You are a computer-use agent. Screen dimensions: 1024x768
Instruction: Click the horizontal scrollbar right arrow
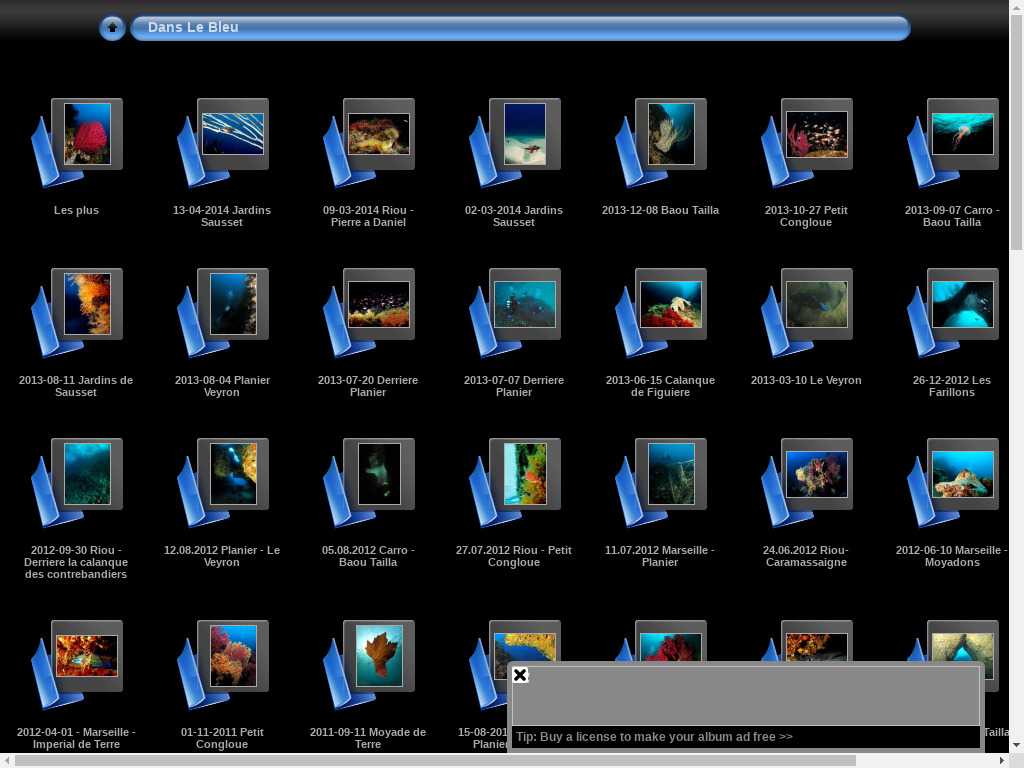(1002, 761)
